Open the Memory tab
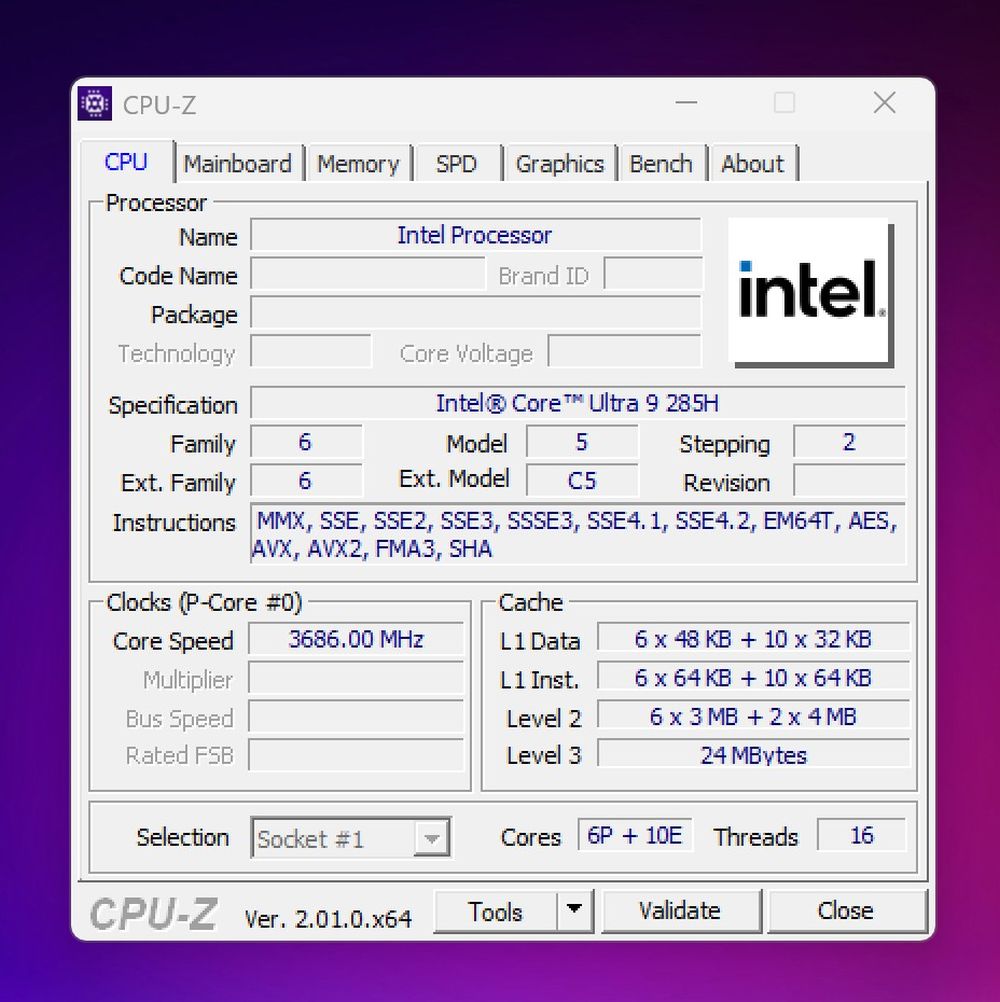1000x1002 pixels. pyautogui.click(x=358, y=164)
